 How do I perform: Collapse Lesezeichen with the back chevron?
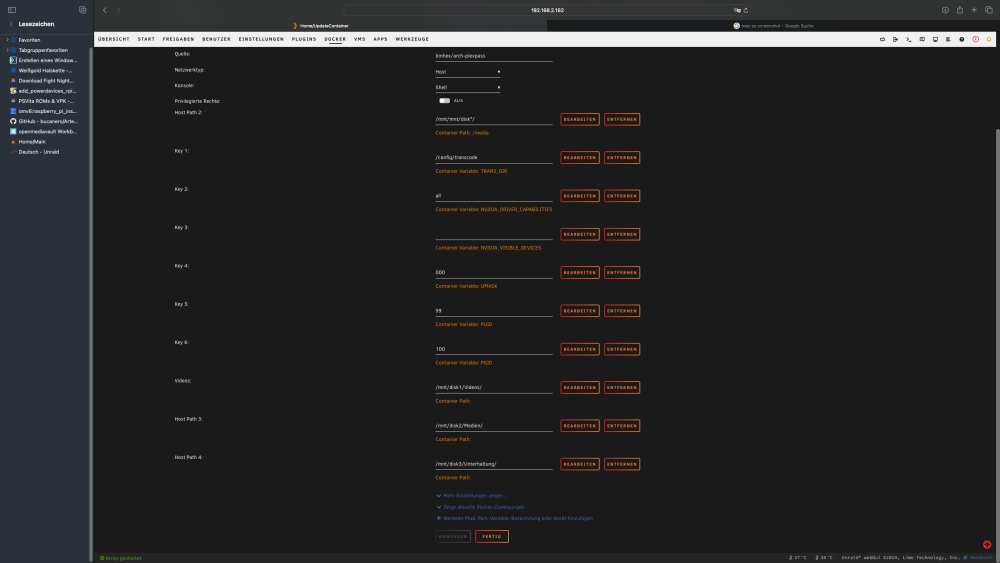click(11, 24)
